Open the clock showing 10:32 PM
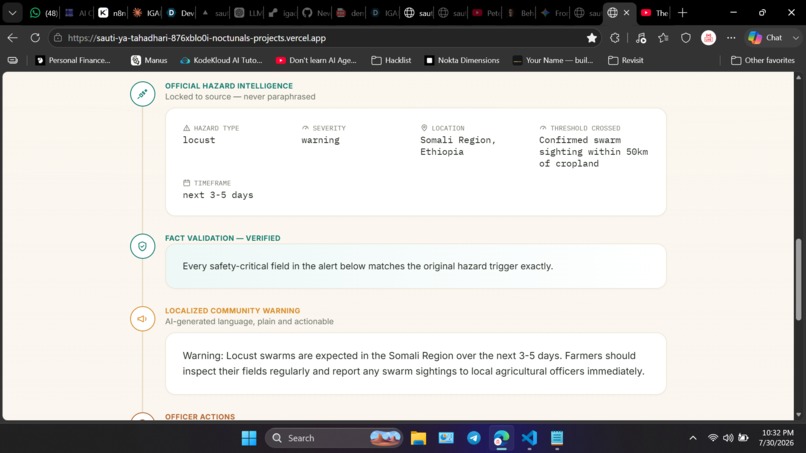This screenshot has height=453, width=806. (777, 438)
